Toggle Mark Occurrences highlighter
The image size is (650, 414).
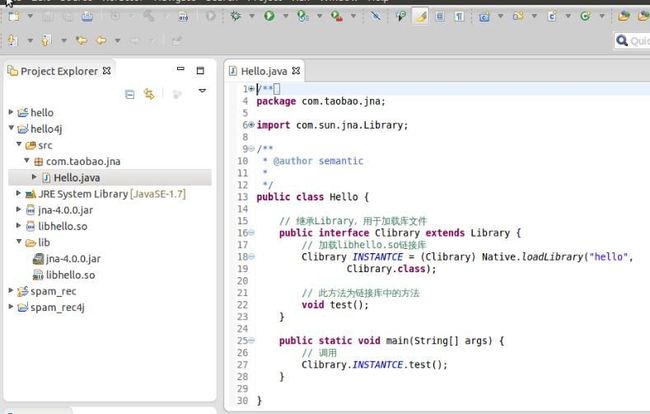pos(420,17)
